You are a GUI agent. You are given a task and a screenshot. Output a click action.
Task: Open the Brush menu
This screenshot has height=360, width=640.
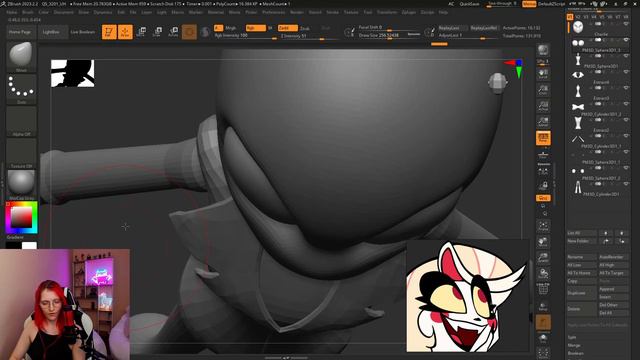tap(28, 12)
